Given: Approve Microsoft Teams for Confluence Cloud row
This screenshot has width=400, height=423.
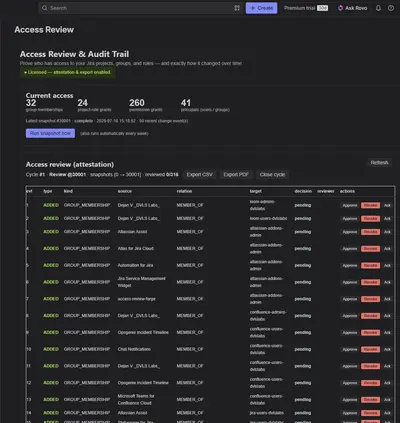Looking at the screenshot, I should pos(350,400).
